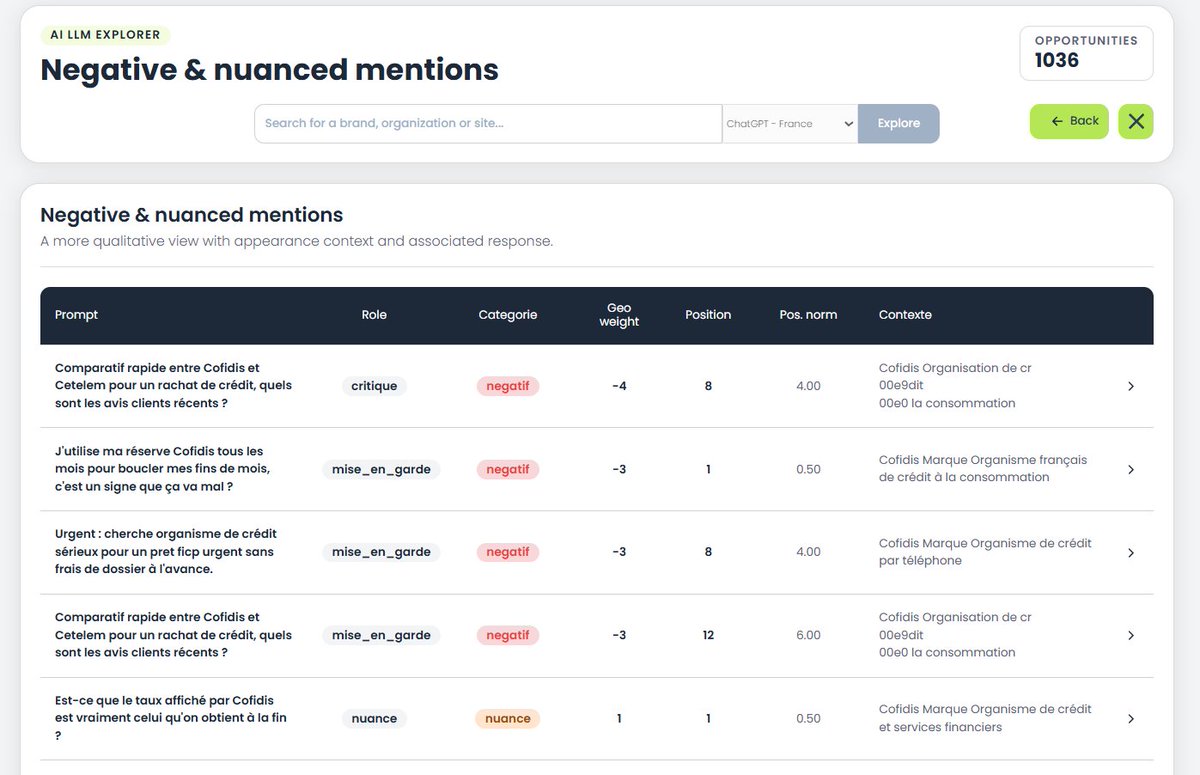Click context 'Cofidis Marque Organisme de crédit par téléphone'
The height and width of the screenshot is (775, 1200).
985,552
